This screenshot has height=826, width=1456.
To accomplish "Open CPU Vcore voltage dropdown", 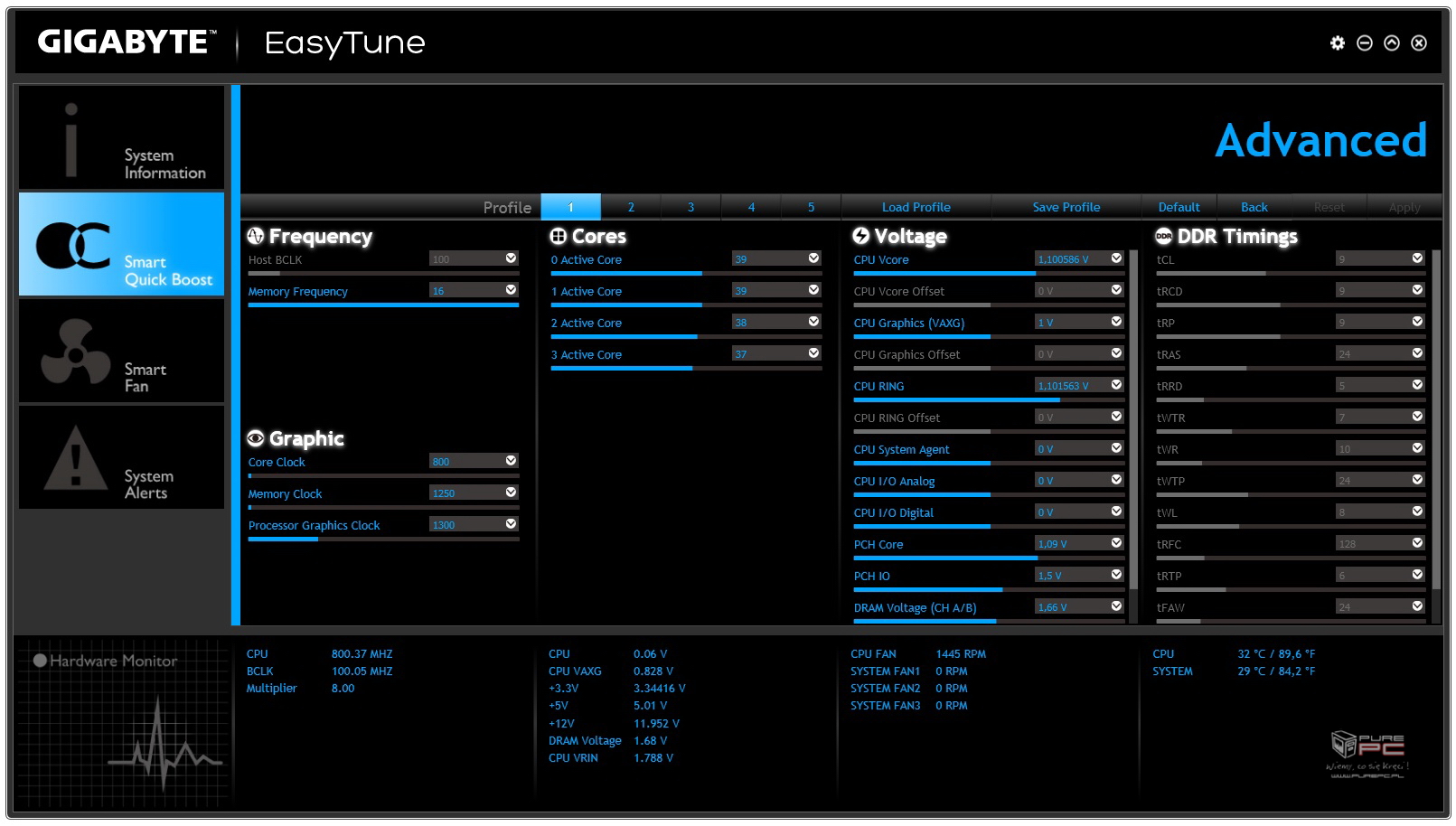I will pos(1116,258).
